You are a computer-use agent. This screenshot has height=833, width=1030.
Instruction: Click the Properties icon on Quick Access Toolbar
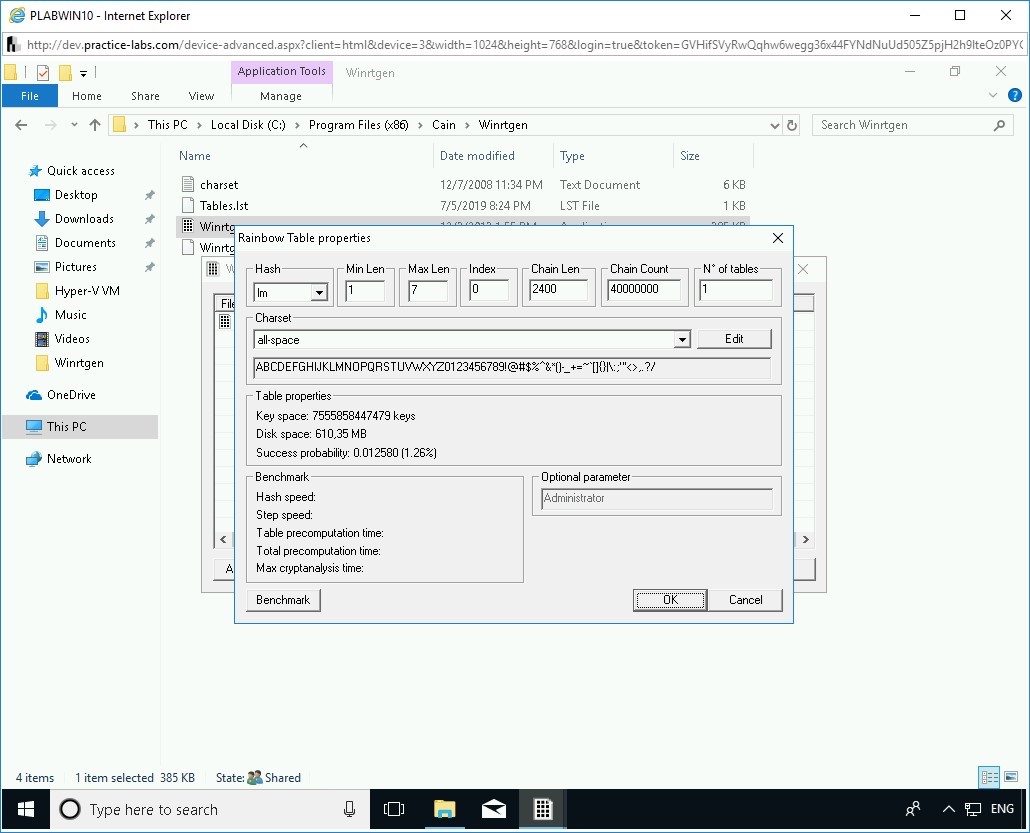[x=42, y=72]
